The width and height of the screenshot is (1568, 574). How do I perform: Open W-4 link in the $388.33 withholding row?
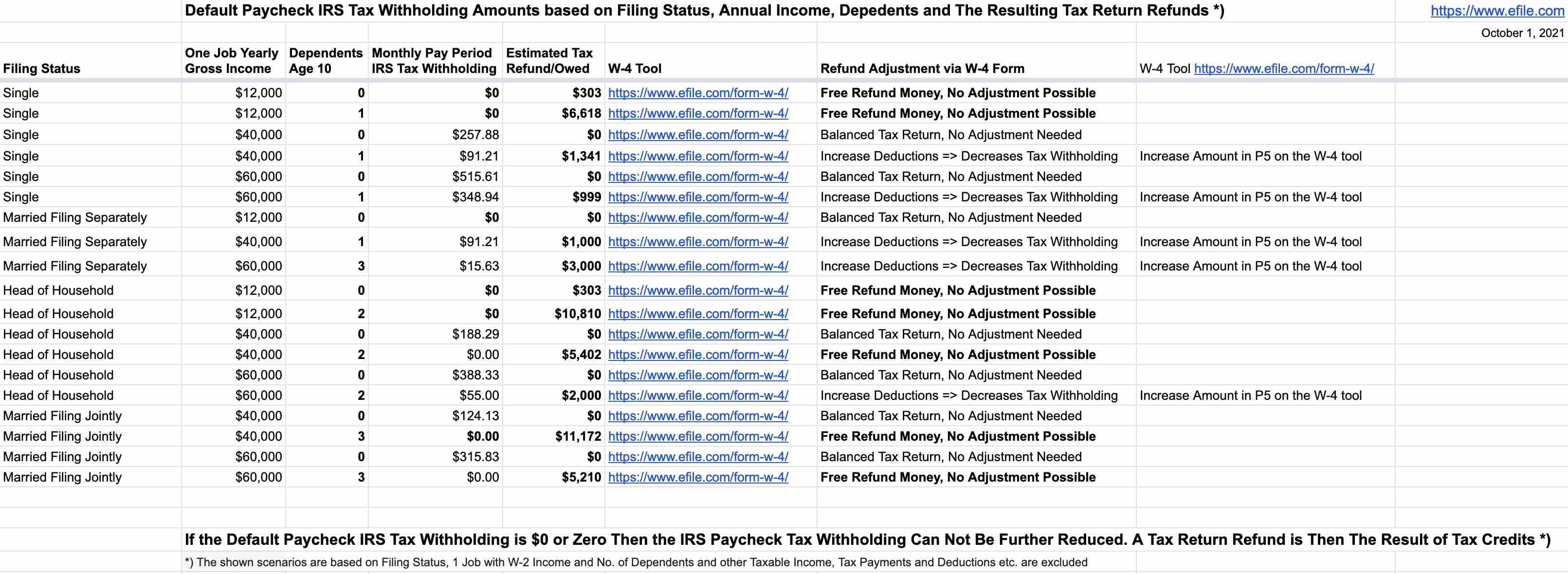point(698,375)
